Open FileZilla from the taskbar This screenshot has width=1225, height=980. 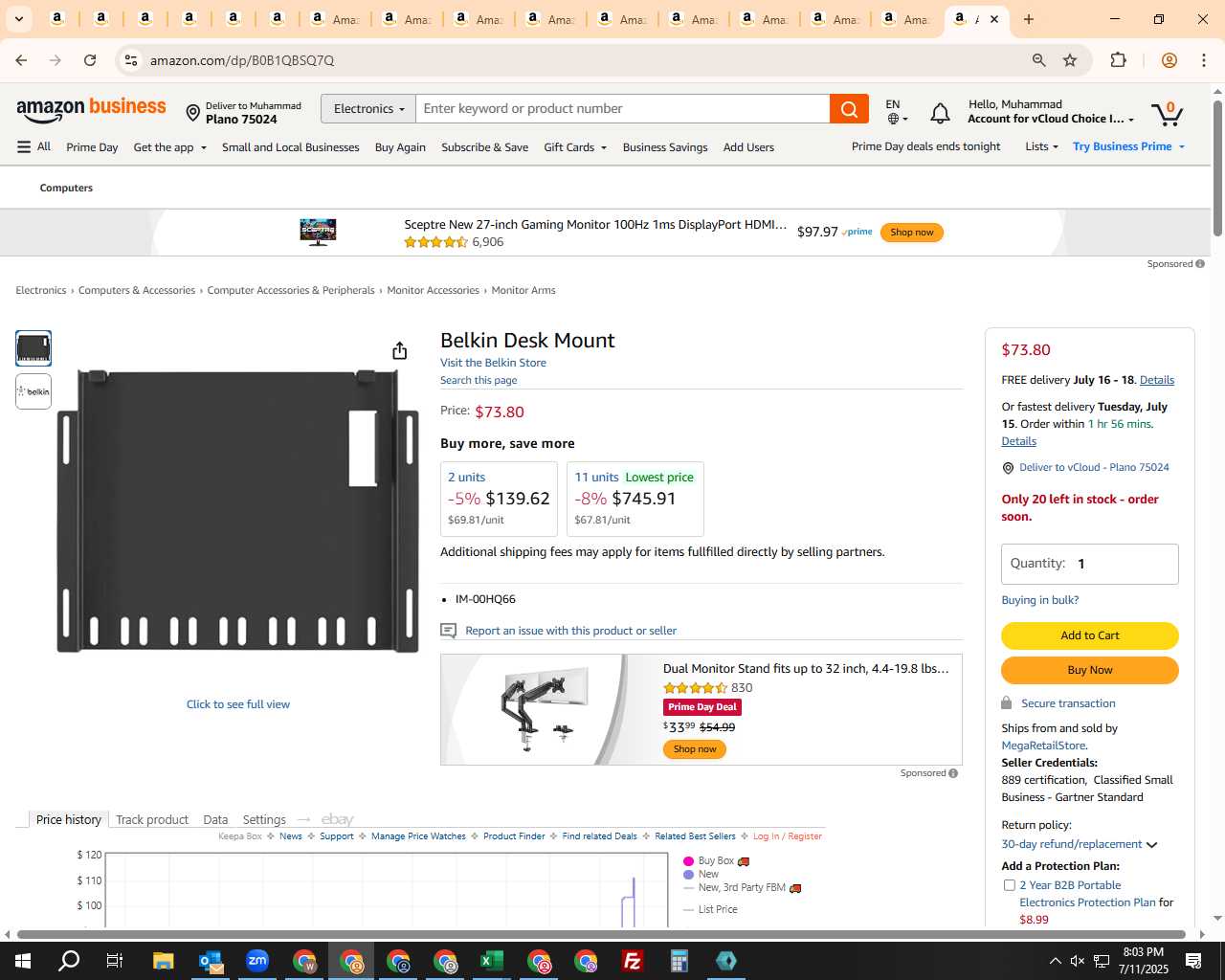click(x=633, y=961)
